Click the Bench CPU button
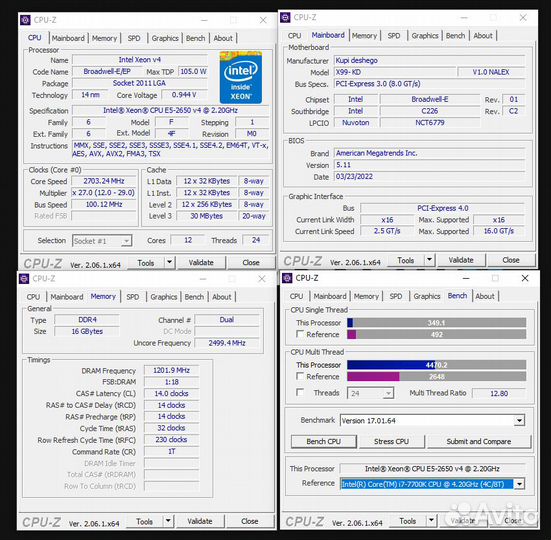This screenshot has width=551, height=540. (324, 441)
